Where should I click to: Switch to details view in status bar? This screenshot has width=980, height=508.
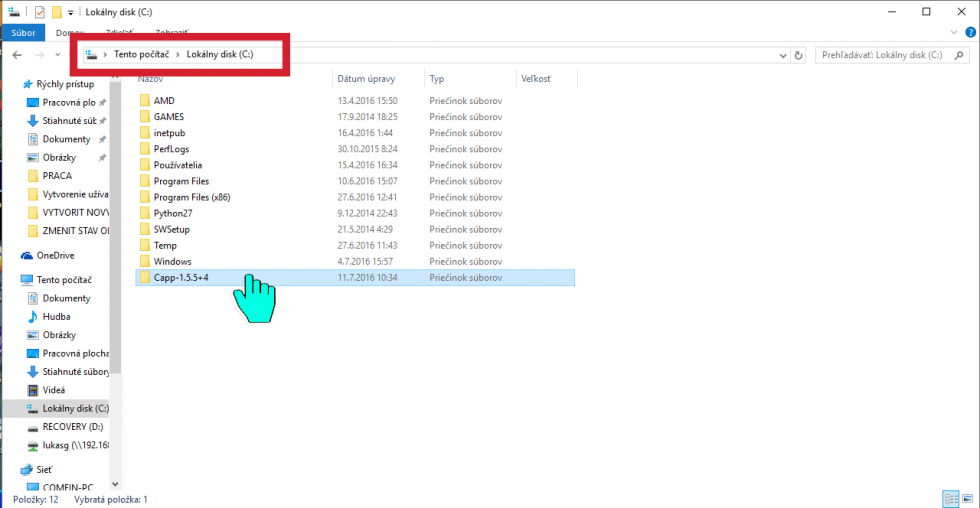950,498
